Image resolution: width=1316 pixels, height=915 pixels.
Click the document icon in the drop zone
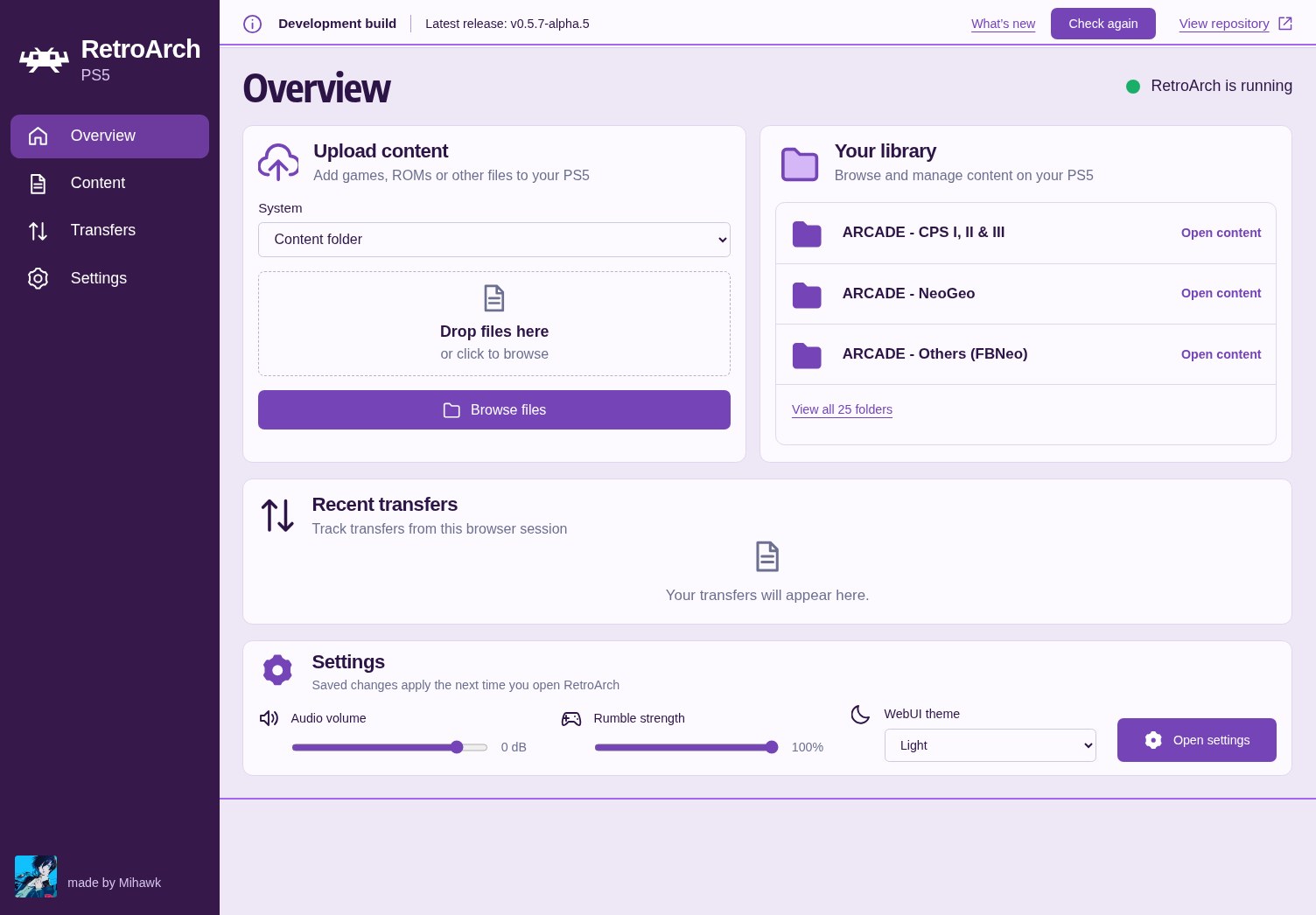point(494,298)
